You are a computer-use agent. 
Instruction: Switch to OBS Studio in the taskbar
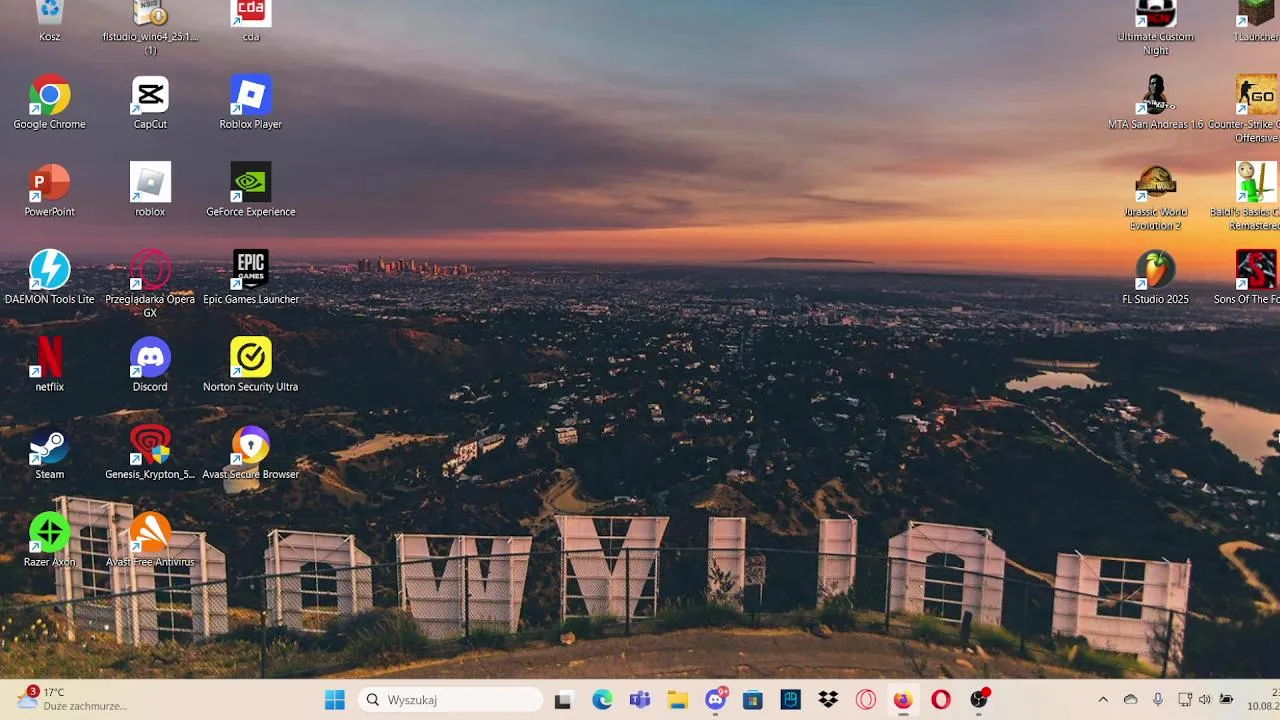(x=979, y=700)
